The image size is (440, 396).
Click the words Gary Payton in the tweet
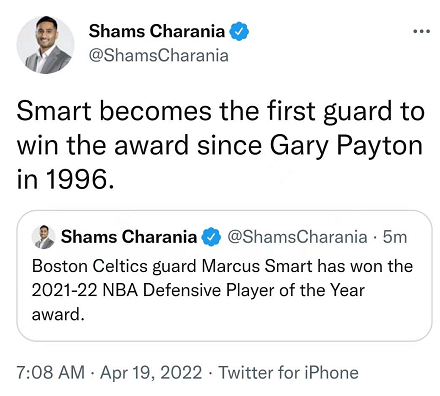click(346, 146)
